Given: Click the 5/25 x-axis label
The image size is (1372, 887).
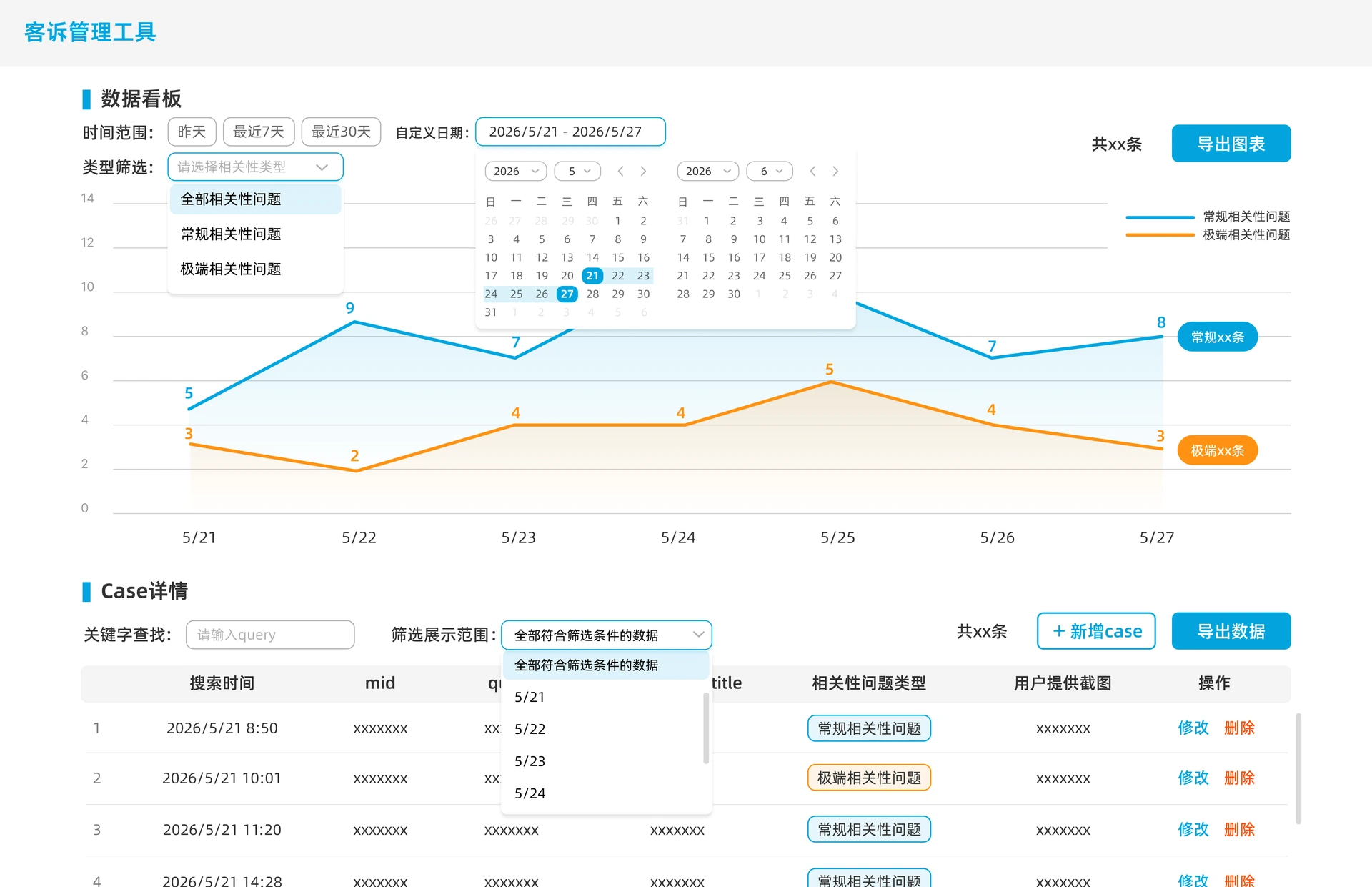Looking at the screenshot, I should tap(837, 537).
